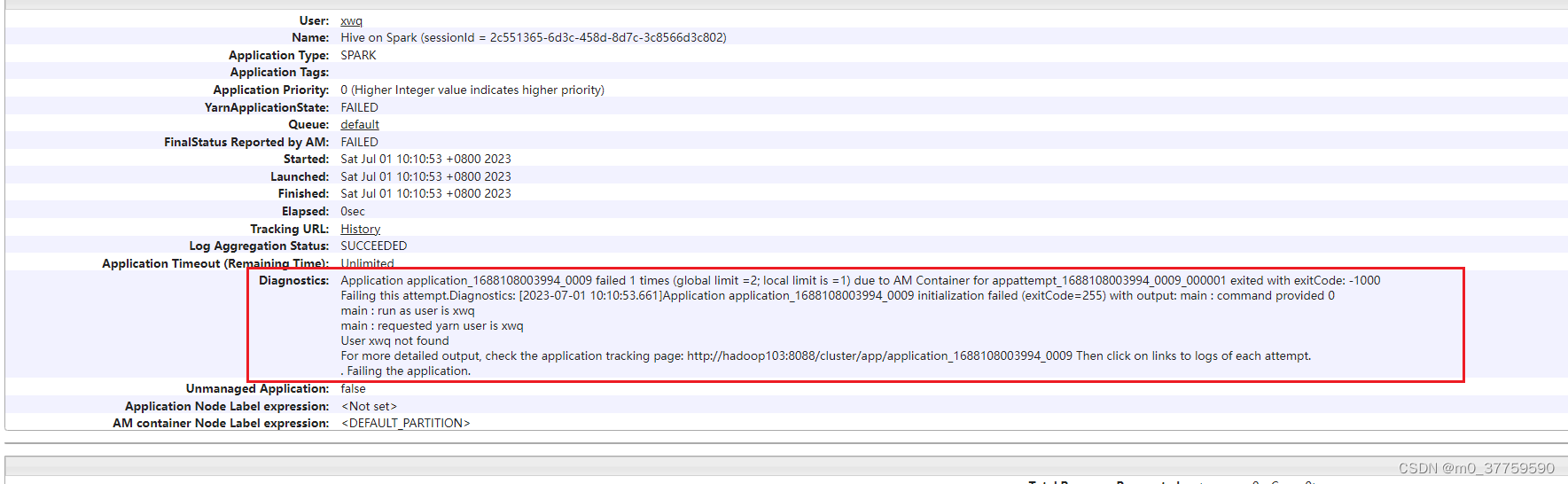
Task: Select diagnostics line with exitCode: -1000
Action: 861,281
